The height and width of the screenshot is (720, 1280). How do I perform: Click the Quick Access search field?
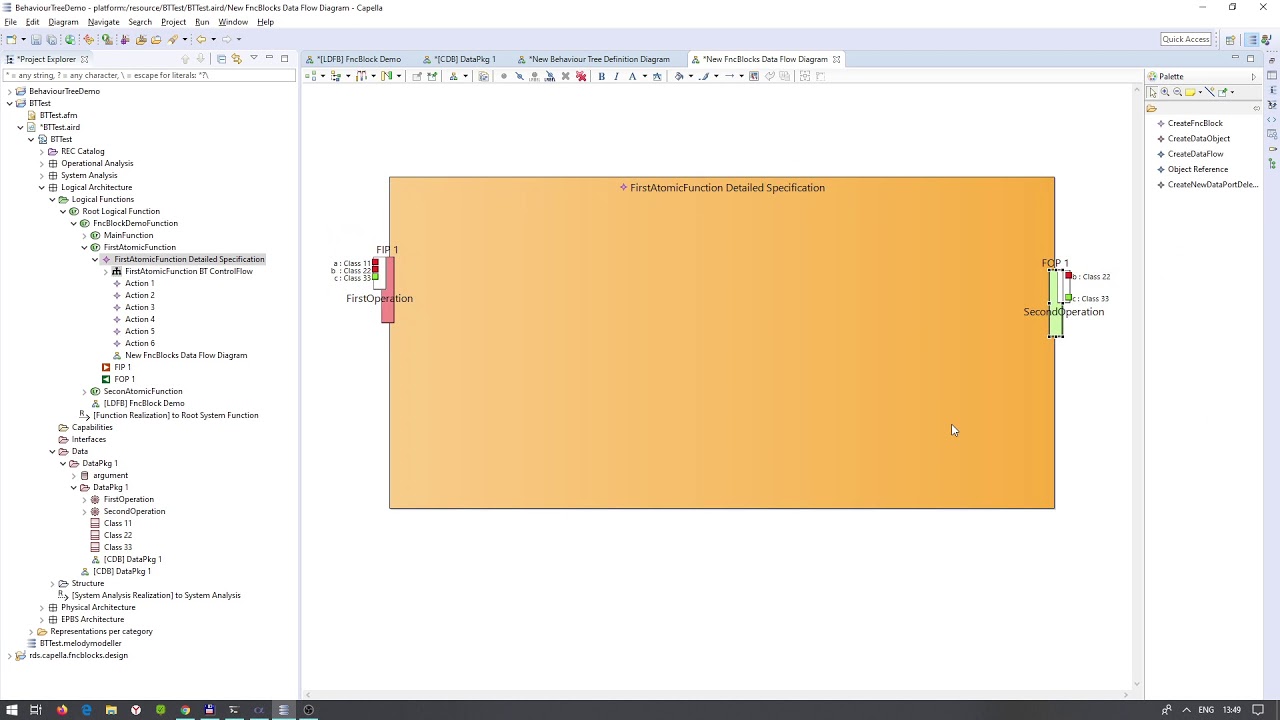[x=1186, y=39]
